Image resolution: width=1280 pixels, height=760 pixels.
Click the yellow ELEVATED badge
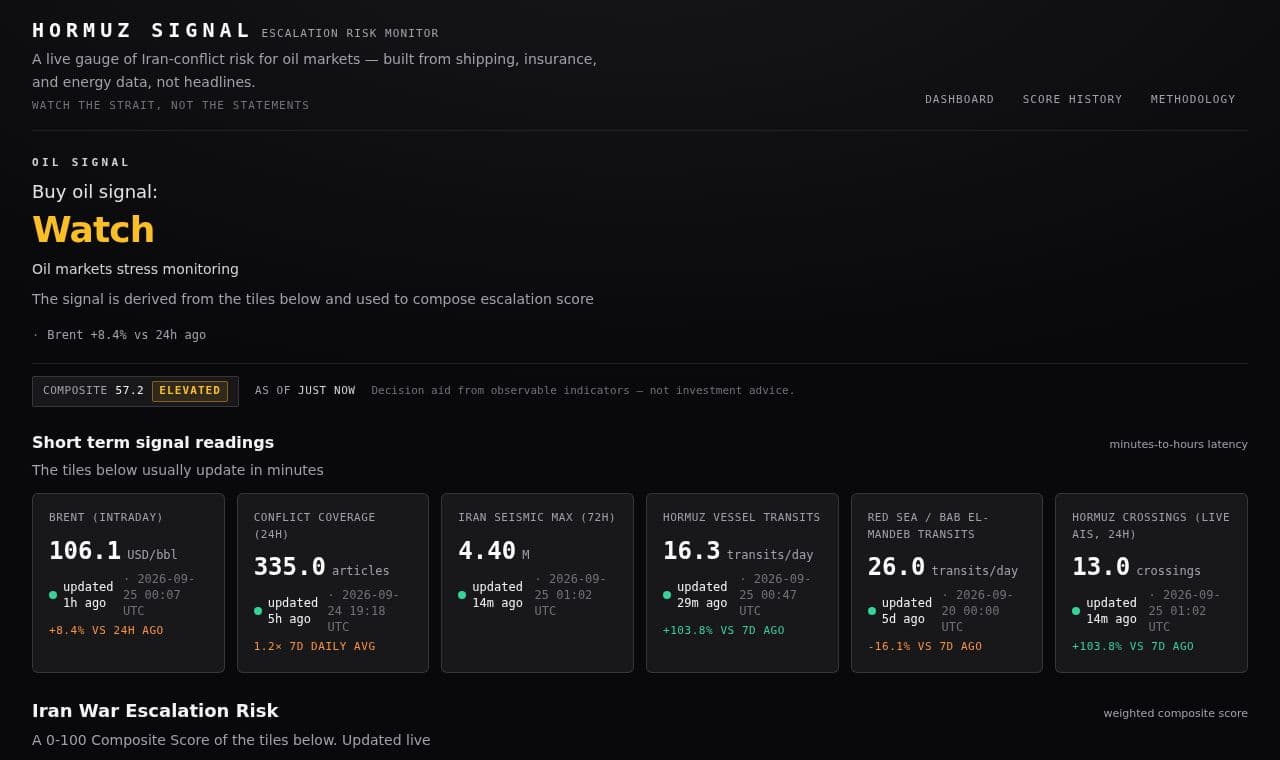pos(190,391)
